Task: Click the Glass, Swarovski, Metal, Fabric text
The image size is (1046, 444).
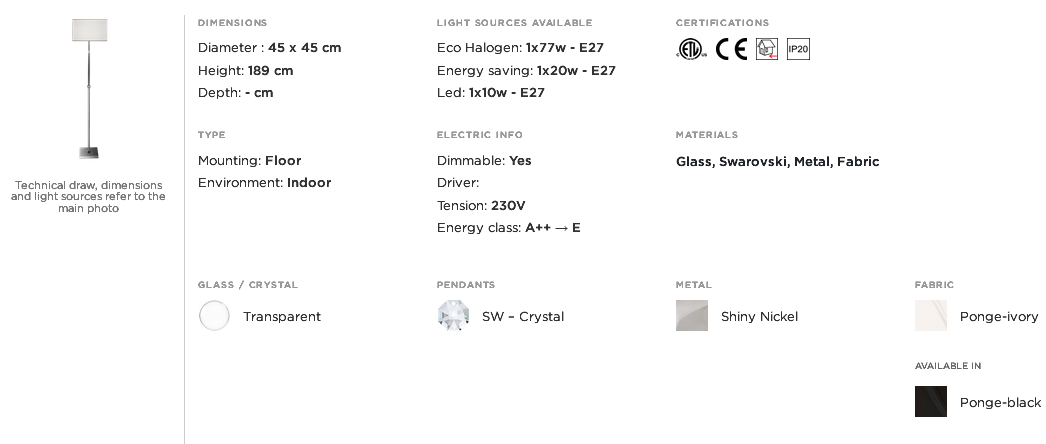Action: (x=777, y=161)
